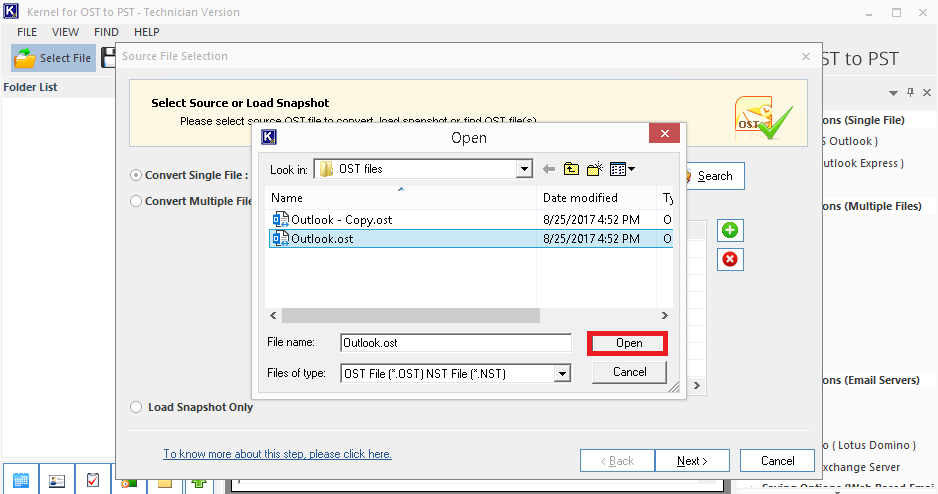This screenshot has width=938, height=494.
Task: Select Load Snapshot Only radio option
Action: click(136, 407)
